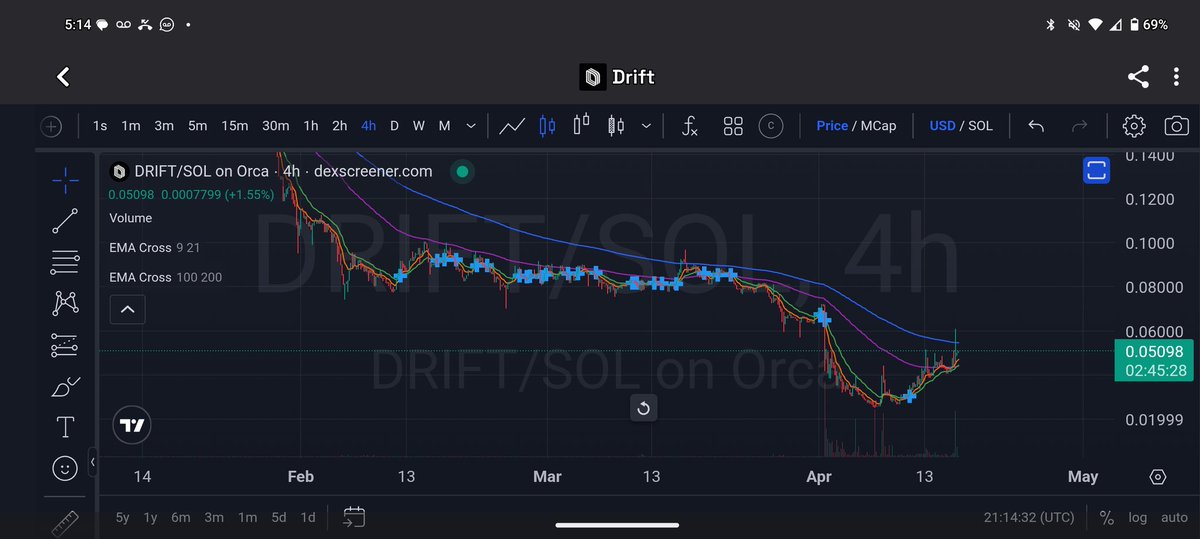This screenshot has height=539, width=1200.
Task: Click the circled C icon
Action: point(770,126)
